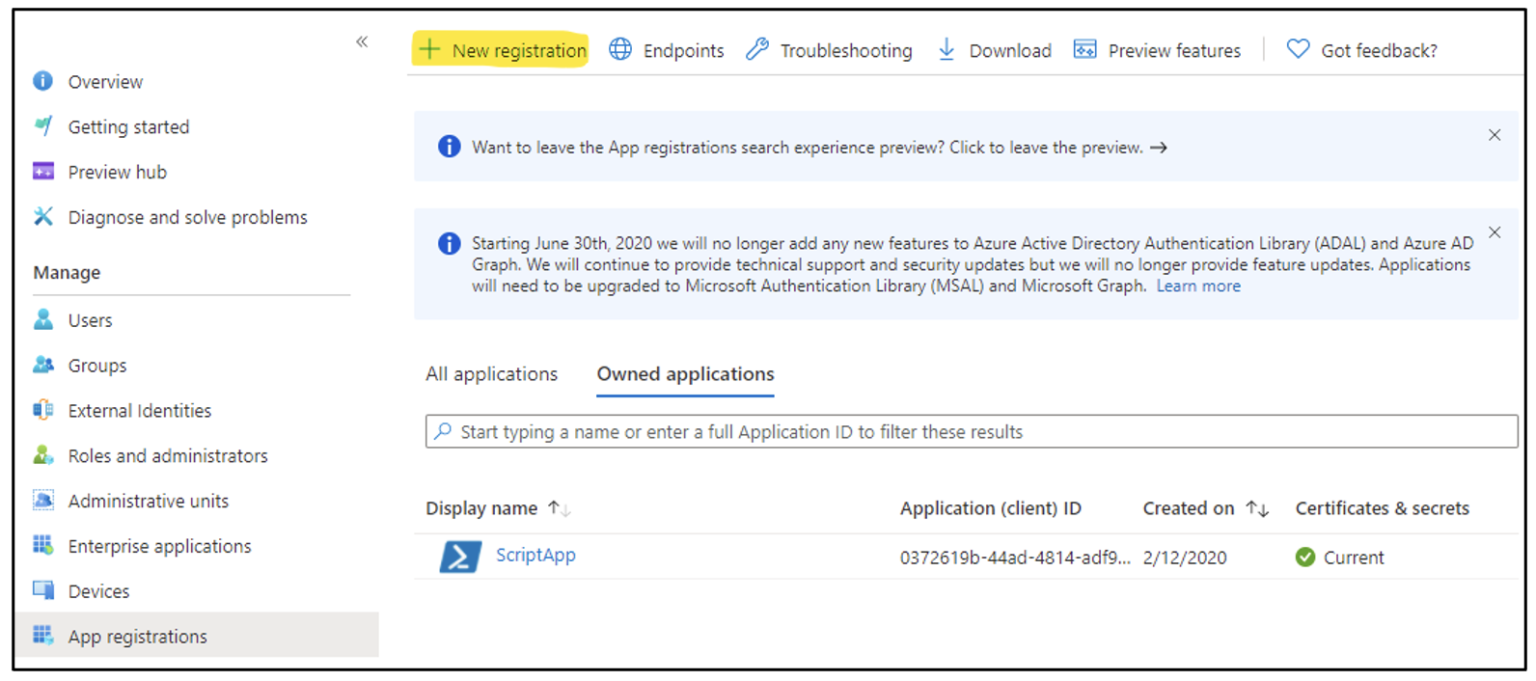
Task: Click the Endpoints globe icon
Action: (621, 49)
